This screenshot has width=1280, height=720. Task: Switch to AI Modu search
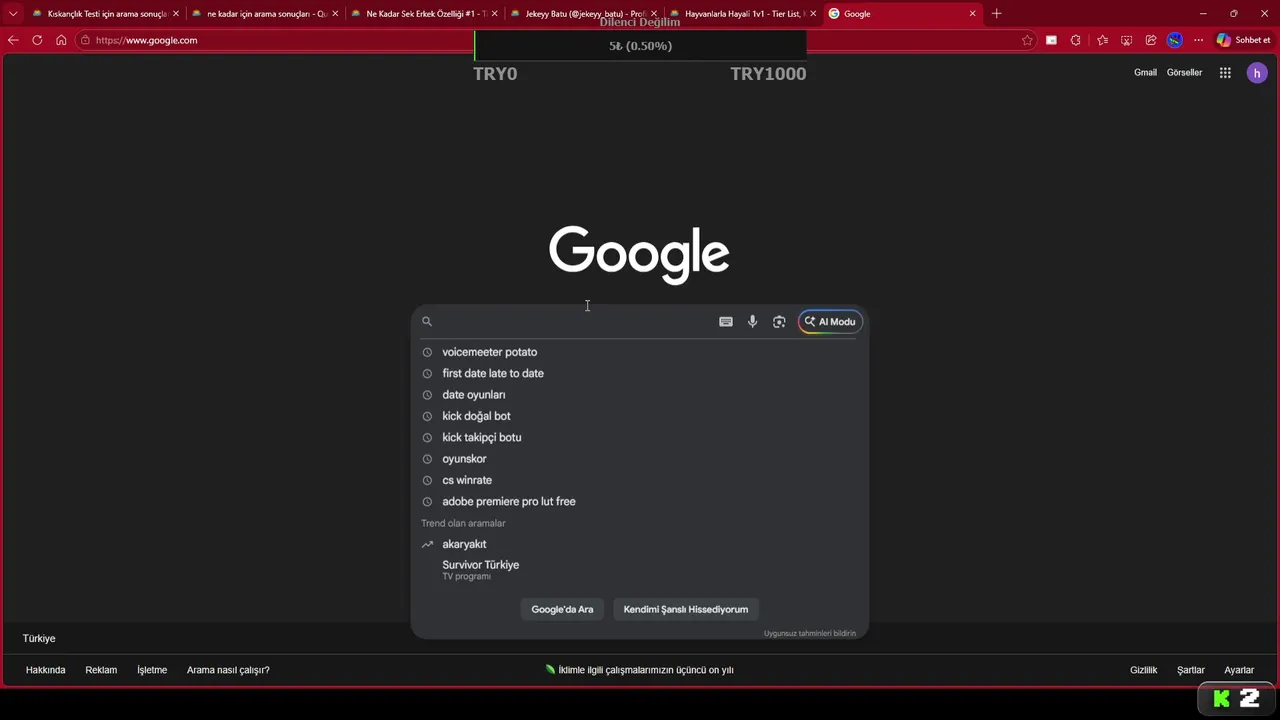coord(830,322)
